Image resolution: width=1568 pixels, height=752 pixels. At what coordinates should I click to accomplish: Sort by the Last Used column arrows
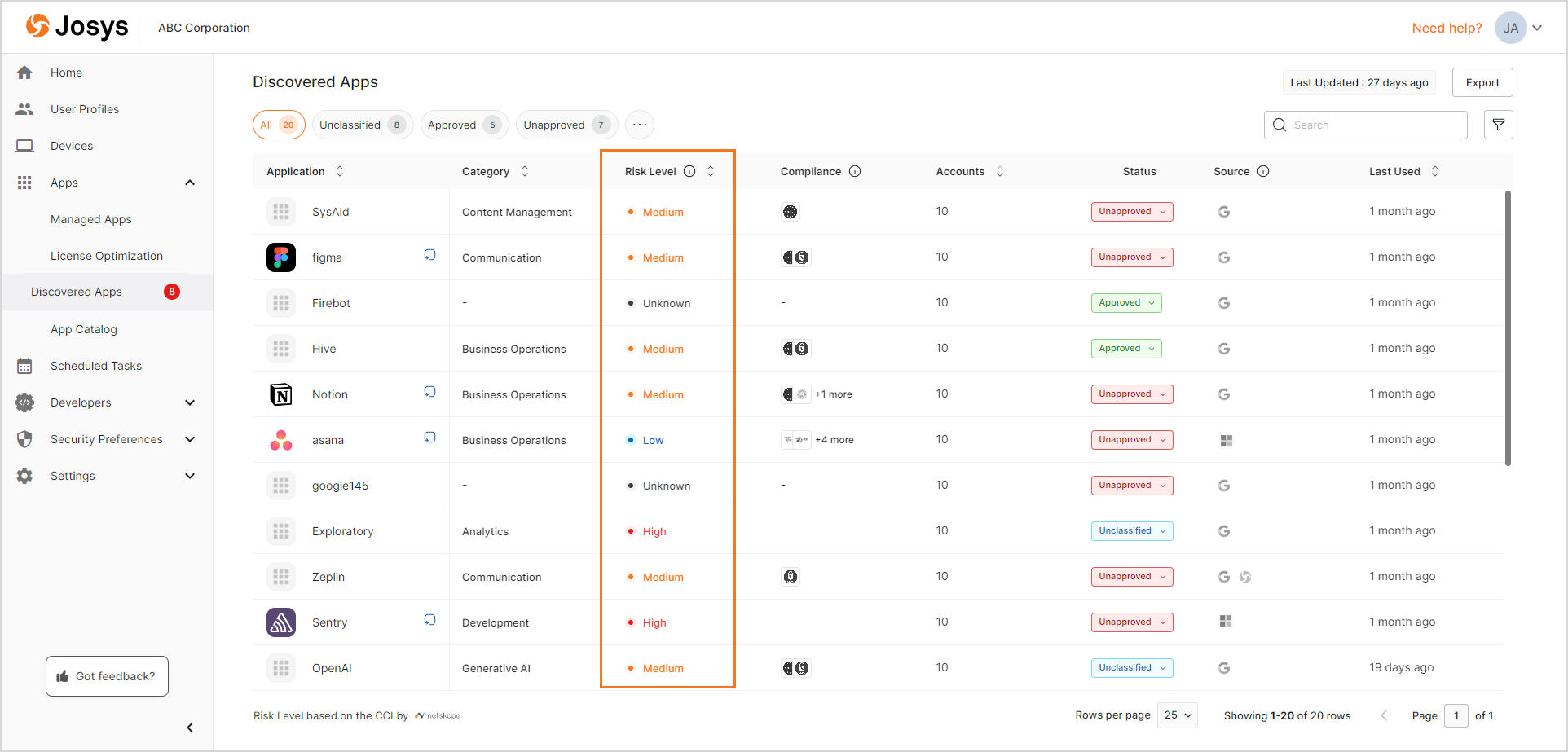(1435, 171)
